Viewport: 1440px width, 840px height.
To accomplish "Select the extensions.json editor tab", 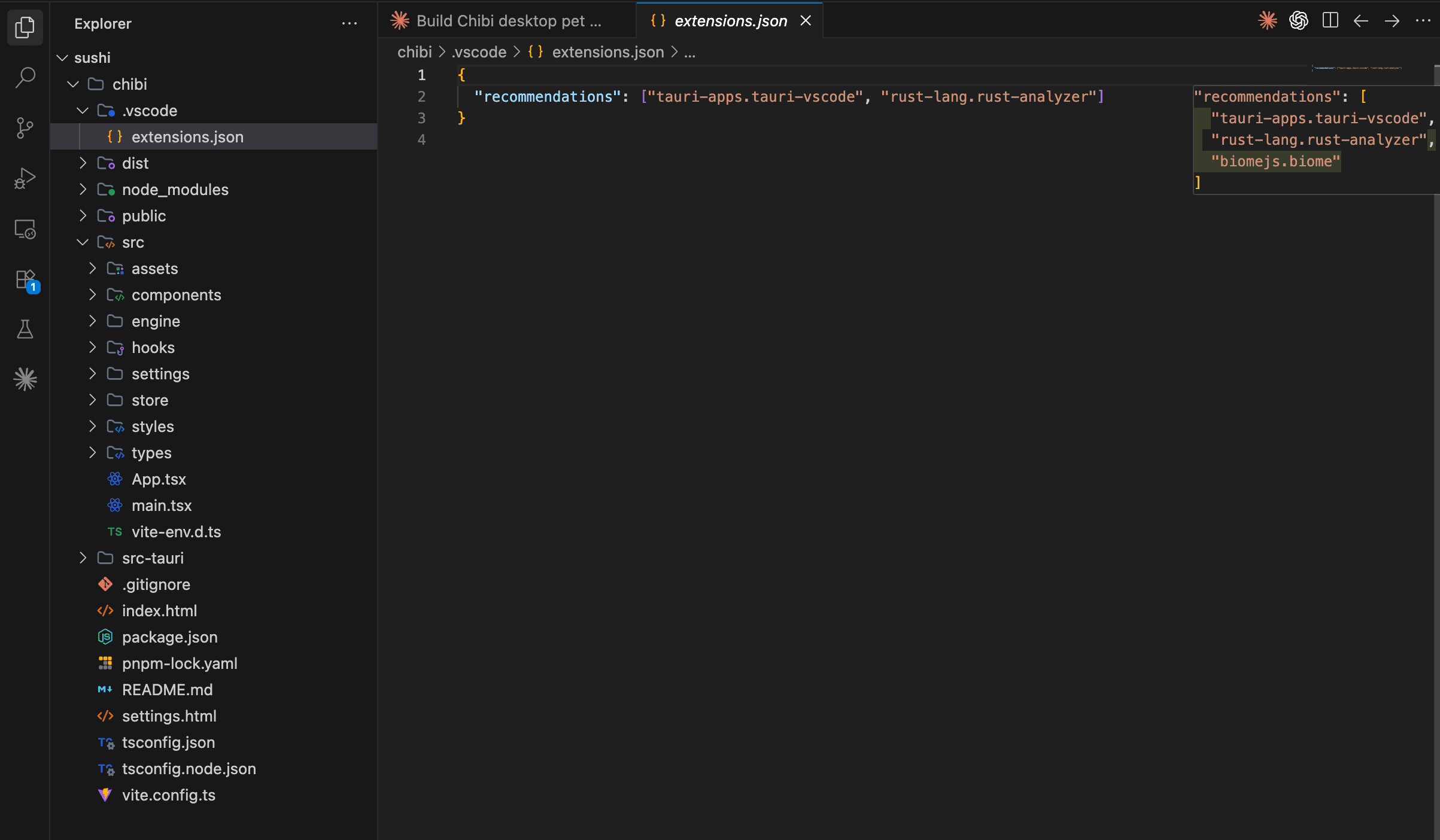I will click(x=730, y=20).
